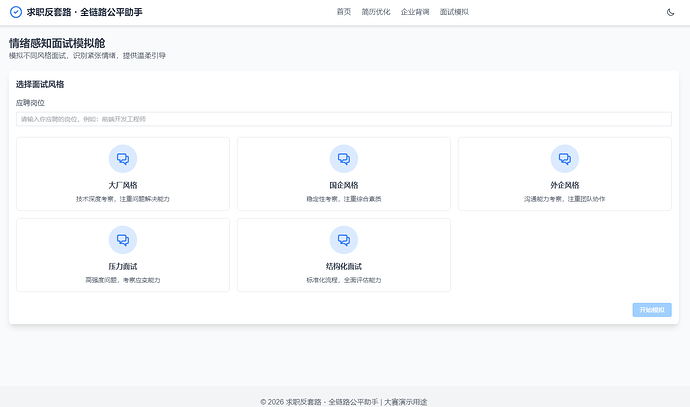
Task: Click the 国企风格 chat bubble icon
Action: coord(344,159)
